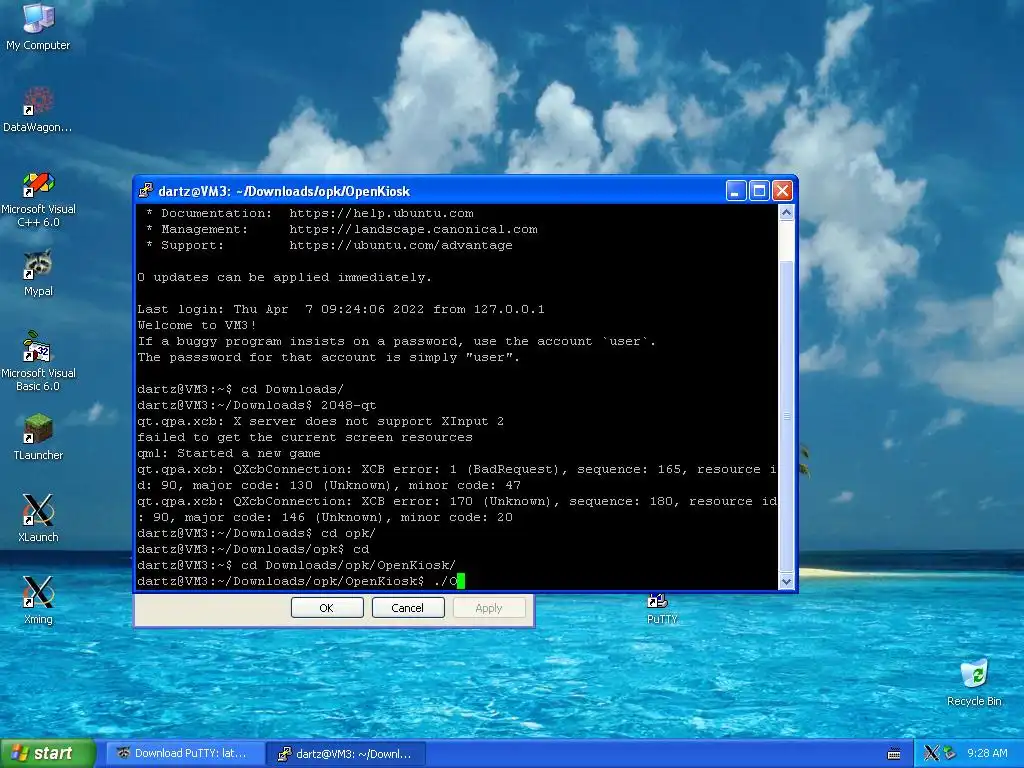Open the My Computer desktop icon
Viewport: 1024px width, 768px height.
(38, 26)
